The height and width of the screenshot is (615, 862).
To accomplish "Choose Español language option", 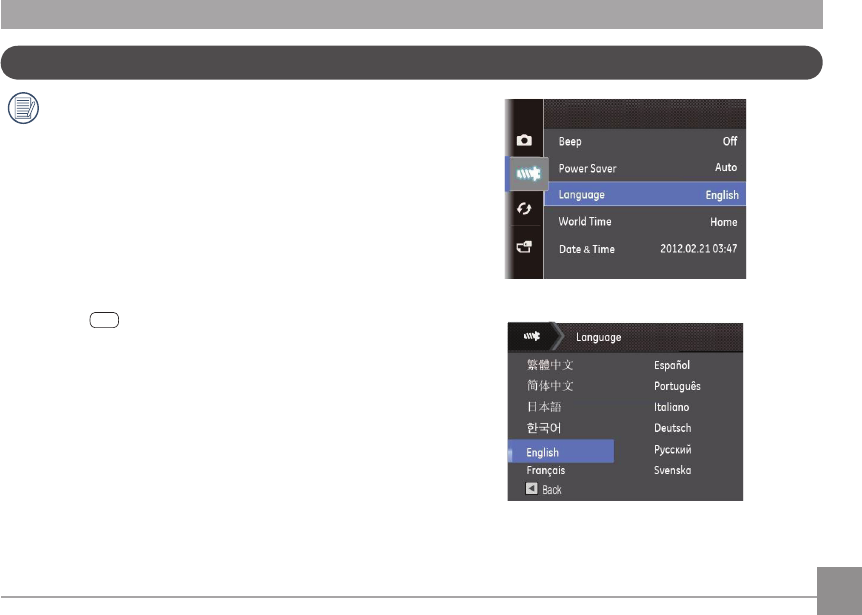I will coord(672,365).
